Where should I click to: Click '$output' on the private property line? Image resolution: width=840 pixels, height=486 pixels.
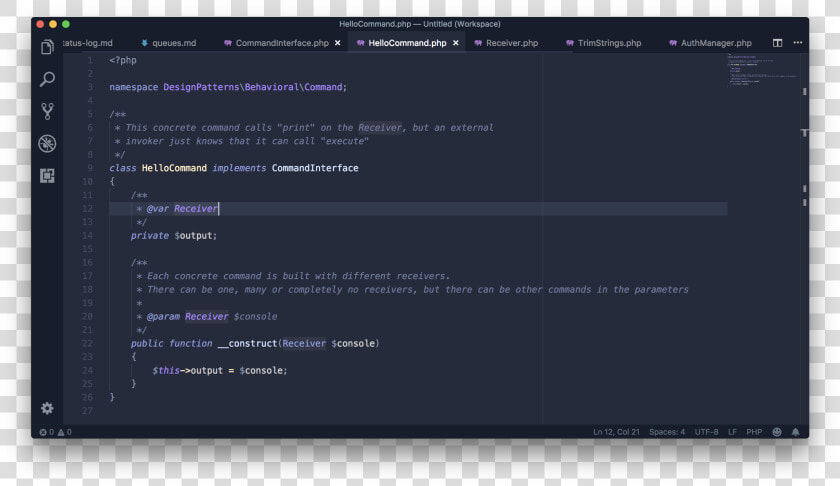coord(193,235)
